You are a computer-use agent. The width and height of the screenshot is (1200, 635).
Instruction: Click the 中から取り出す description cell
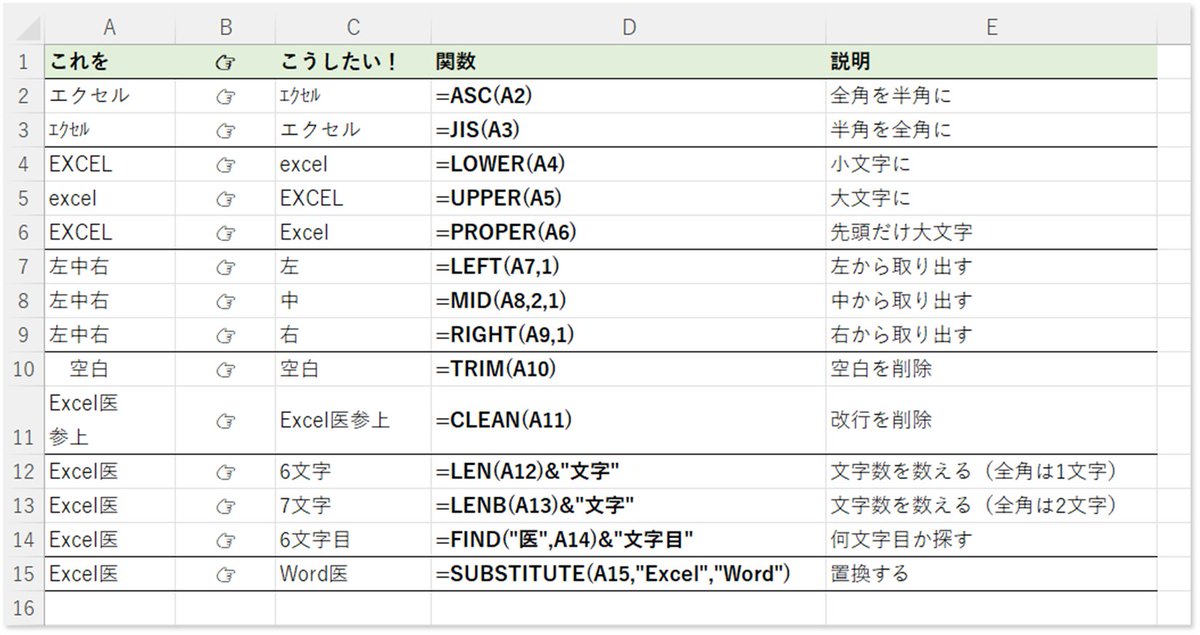pyautogui.click(x=991, y=301)
